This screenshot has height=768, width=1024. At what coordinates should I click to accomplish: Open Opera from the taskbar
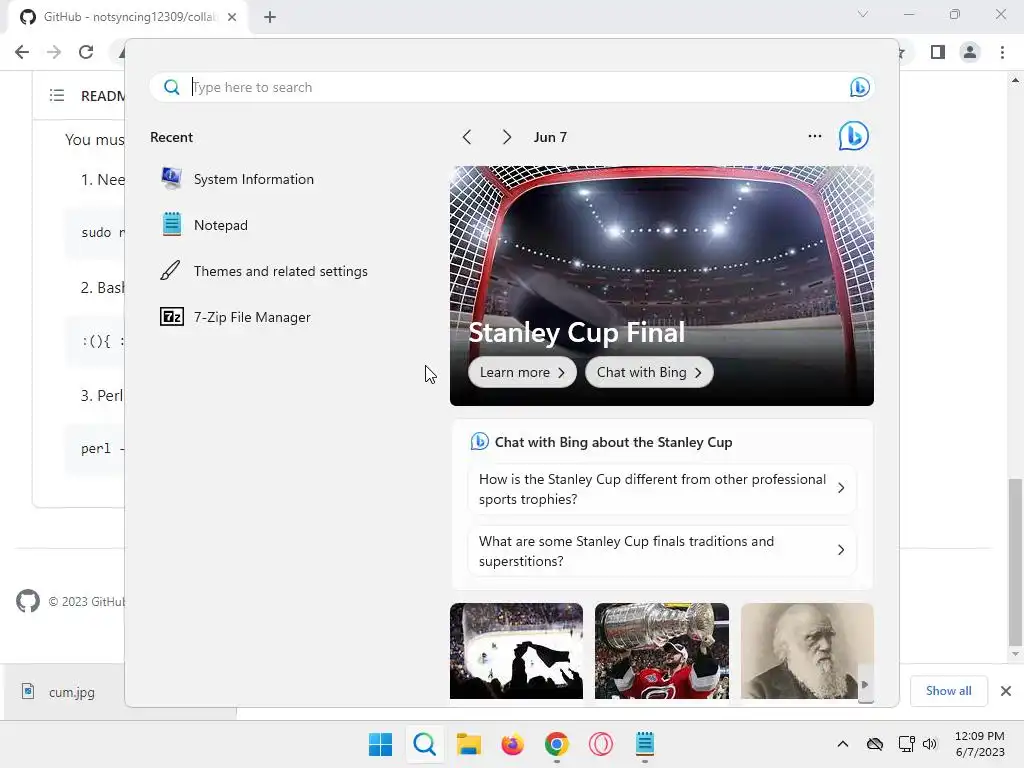click(x=600, y=744)
